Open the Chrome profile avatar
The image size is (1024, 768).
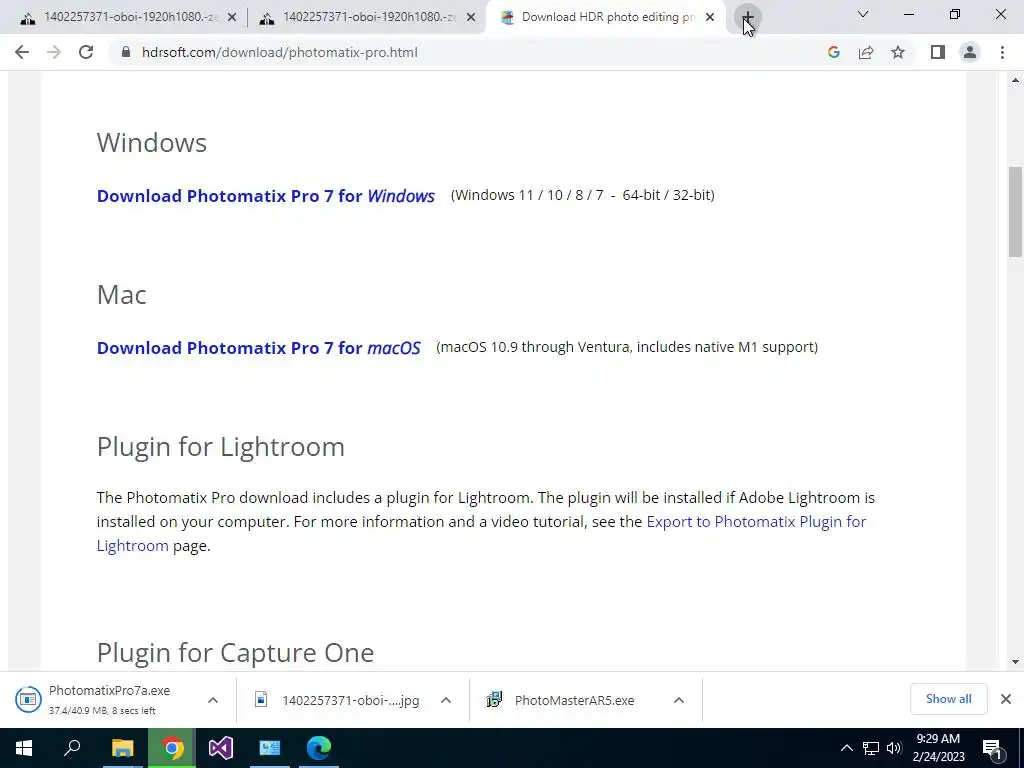(x=970, y=52)
